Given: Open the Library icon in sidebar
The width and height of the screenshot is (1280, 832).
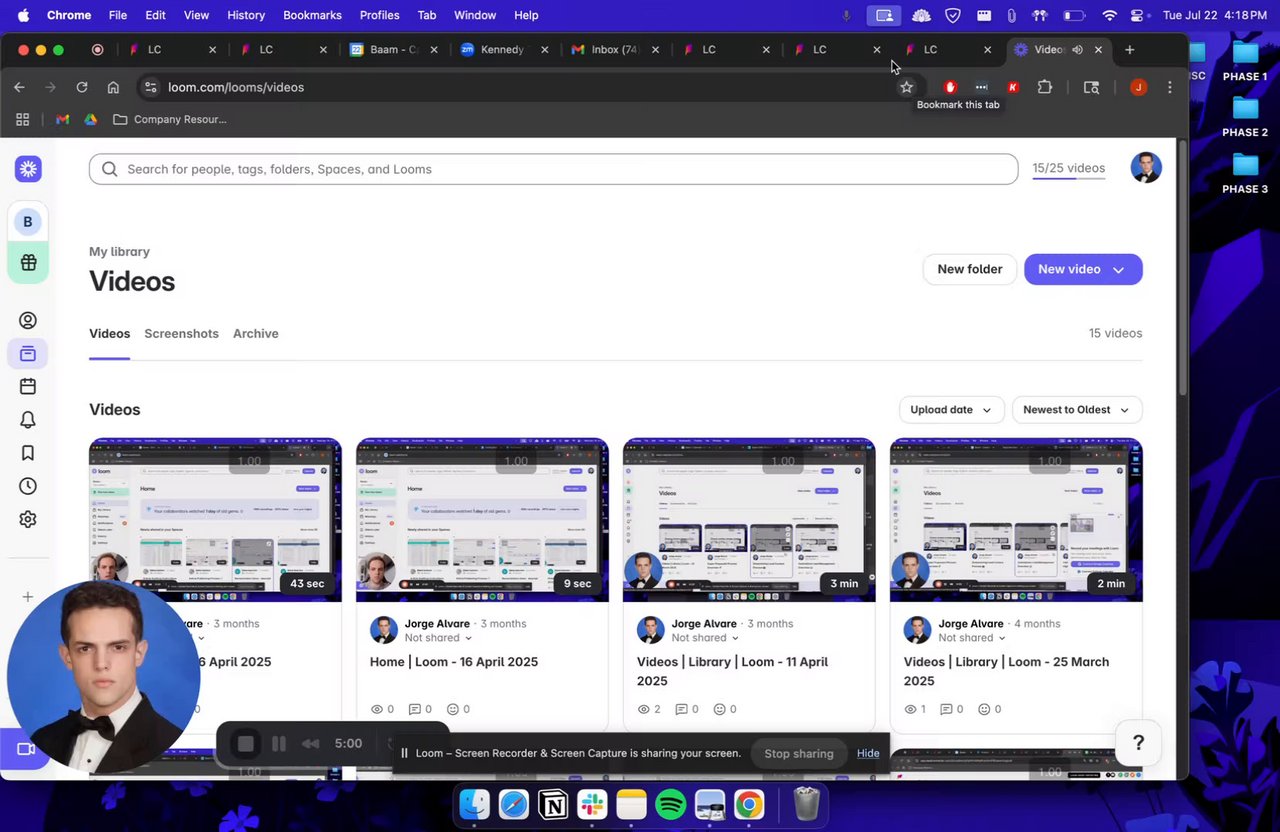Looking at the screenshot, I should tap(28, 354).
